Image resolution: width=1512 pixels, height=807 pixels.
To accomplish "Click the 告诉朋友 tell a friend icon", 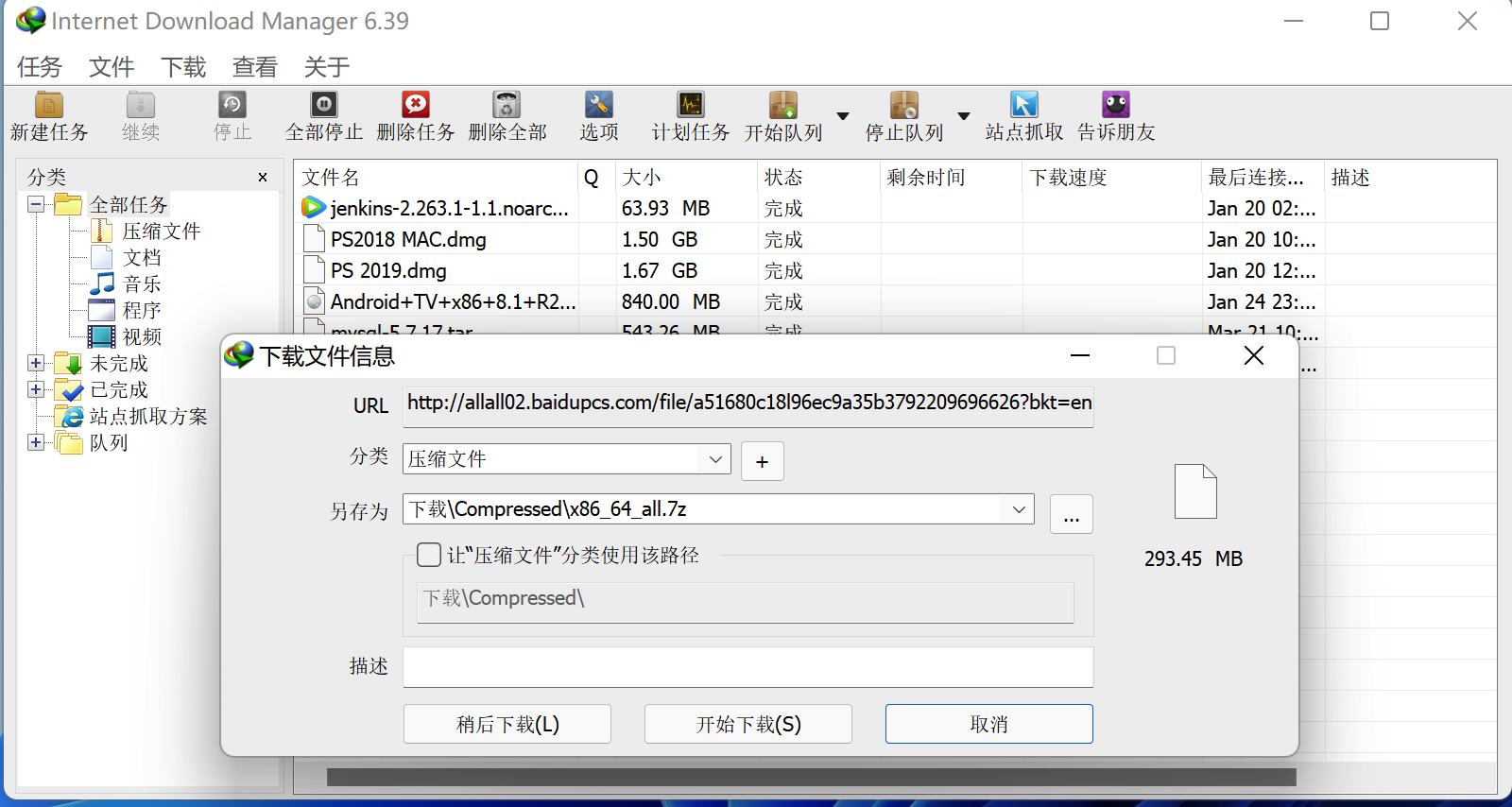I will [x=1116, y=104].
